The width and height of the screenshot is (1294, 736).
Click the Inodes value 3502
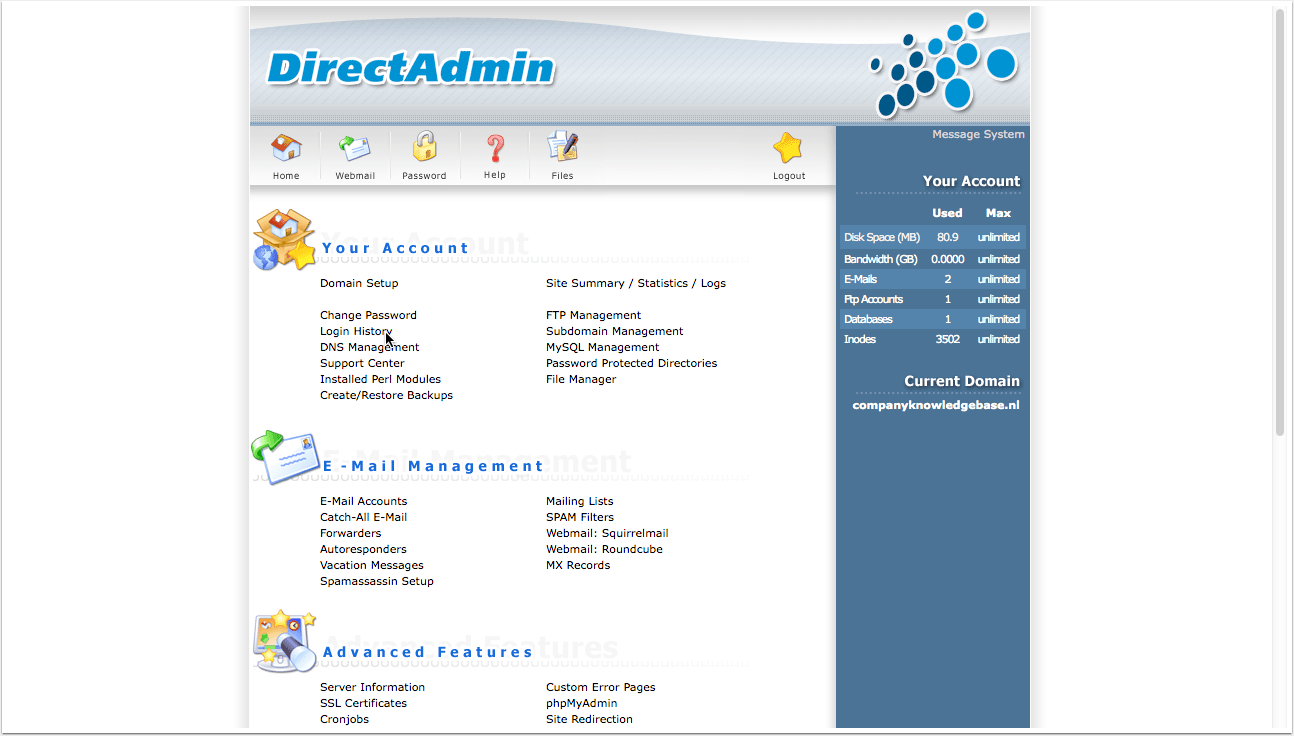pyautogui.click(x=947, y=339)
